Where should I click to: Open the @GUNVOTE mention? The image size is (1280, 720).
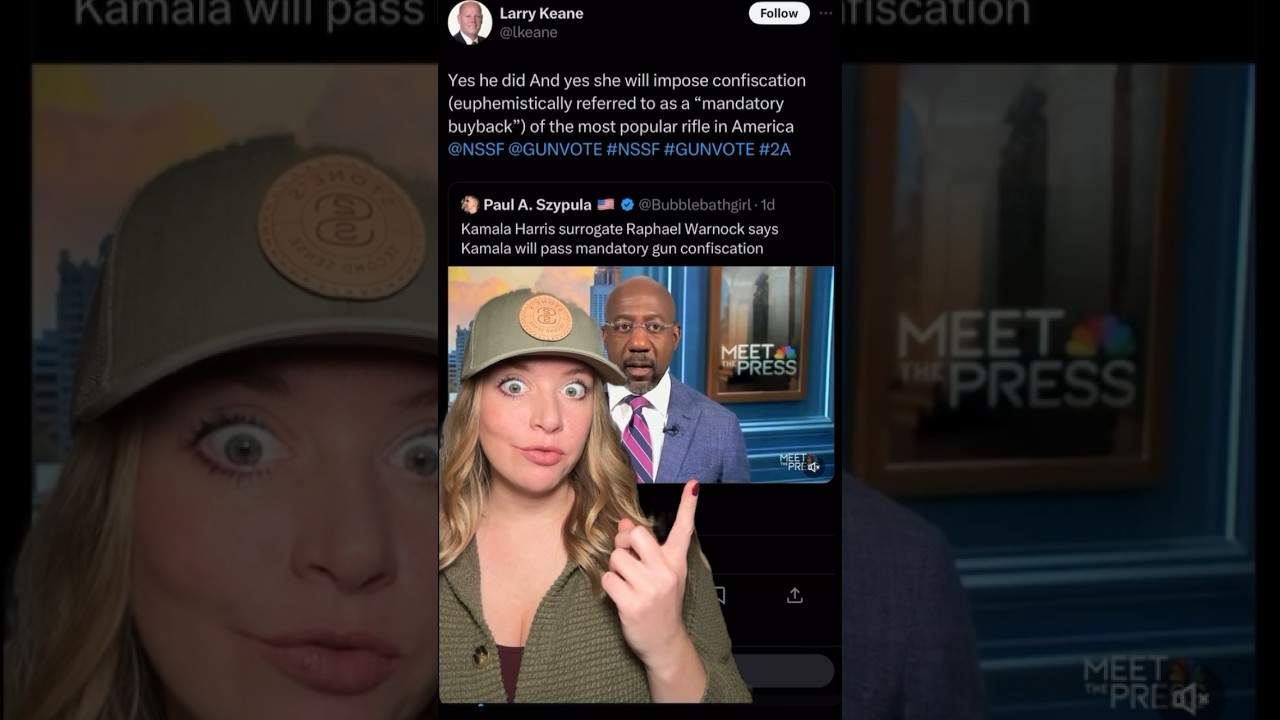pos(555,149)
